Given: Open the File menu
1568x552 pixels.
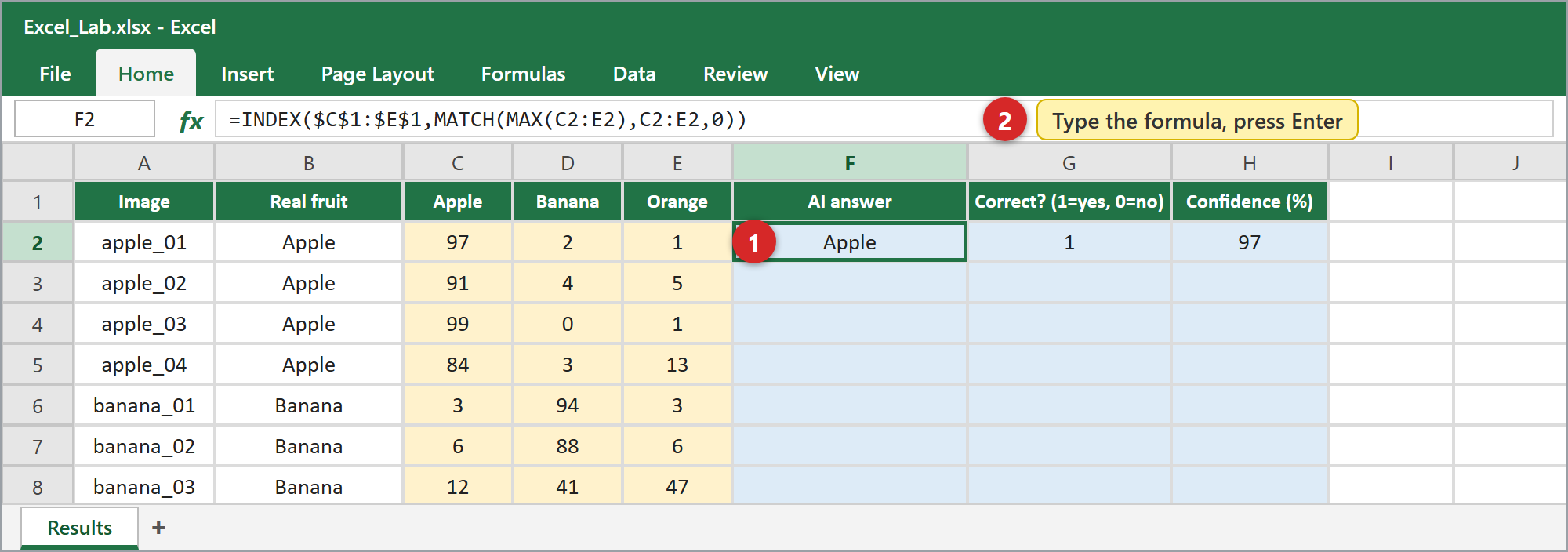Looking at the screenshot, I should 55,74.
